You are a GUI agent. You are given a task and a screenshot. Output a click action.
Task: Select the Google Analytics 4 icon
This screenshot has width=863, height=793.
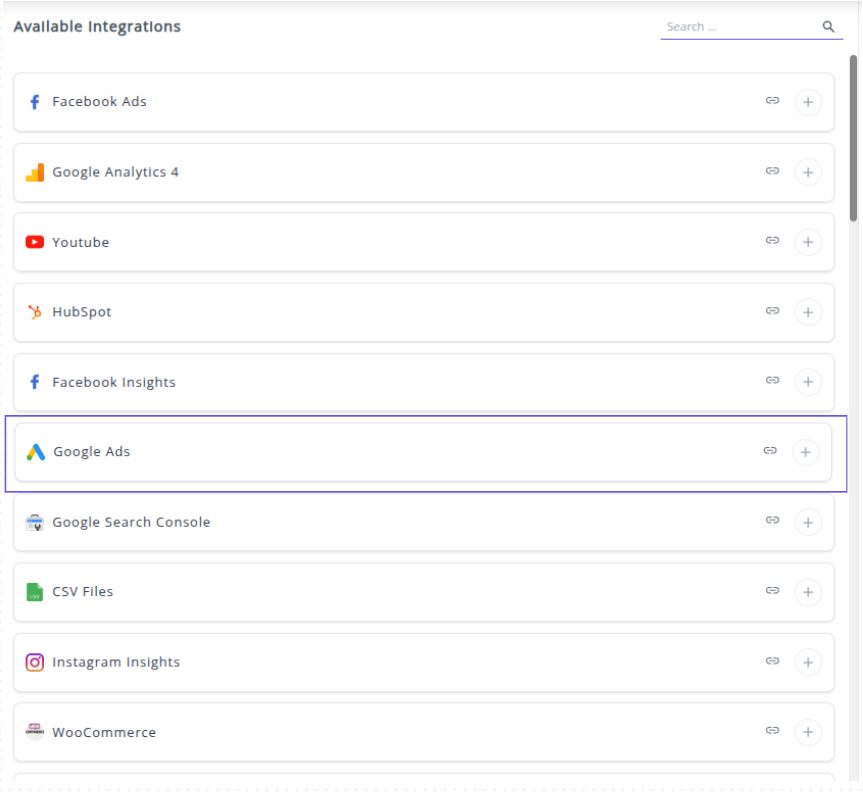click(35, 171)
